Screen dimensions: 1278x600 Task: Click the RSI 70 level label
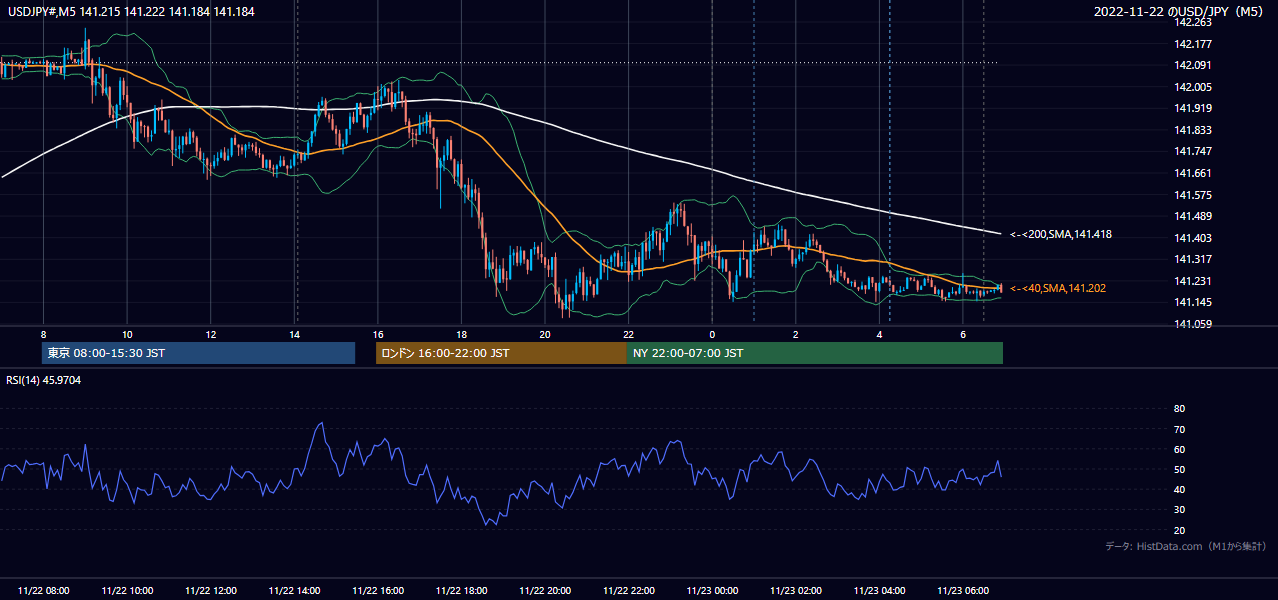(x=1179, y=429)
